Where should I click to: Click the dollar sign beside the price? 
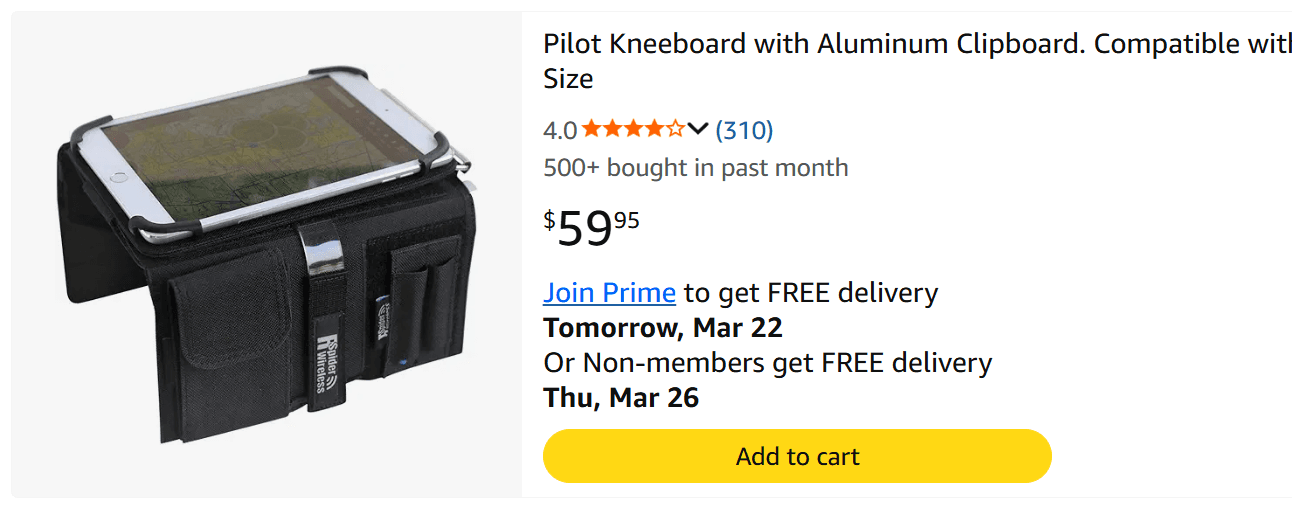pyautogui.click(x=549, y=220)
